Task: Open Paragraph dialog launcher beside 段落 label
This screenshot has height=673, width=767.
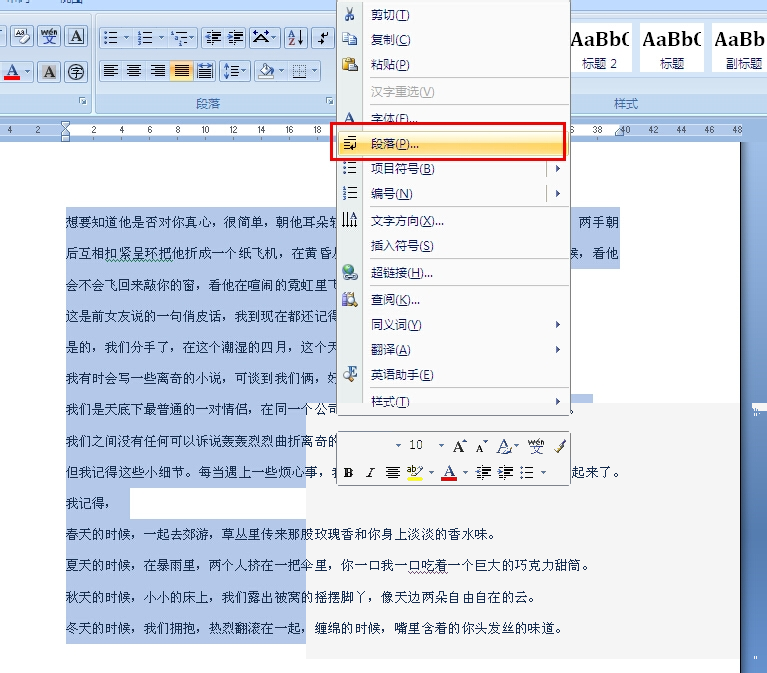Action: 330,101
